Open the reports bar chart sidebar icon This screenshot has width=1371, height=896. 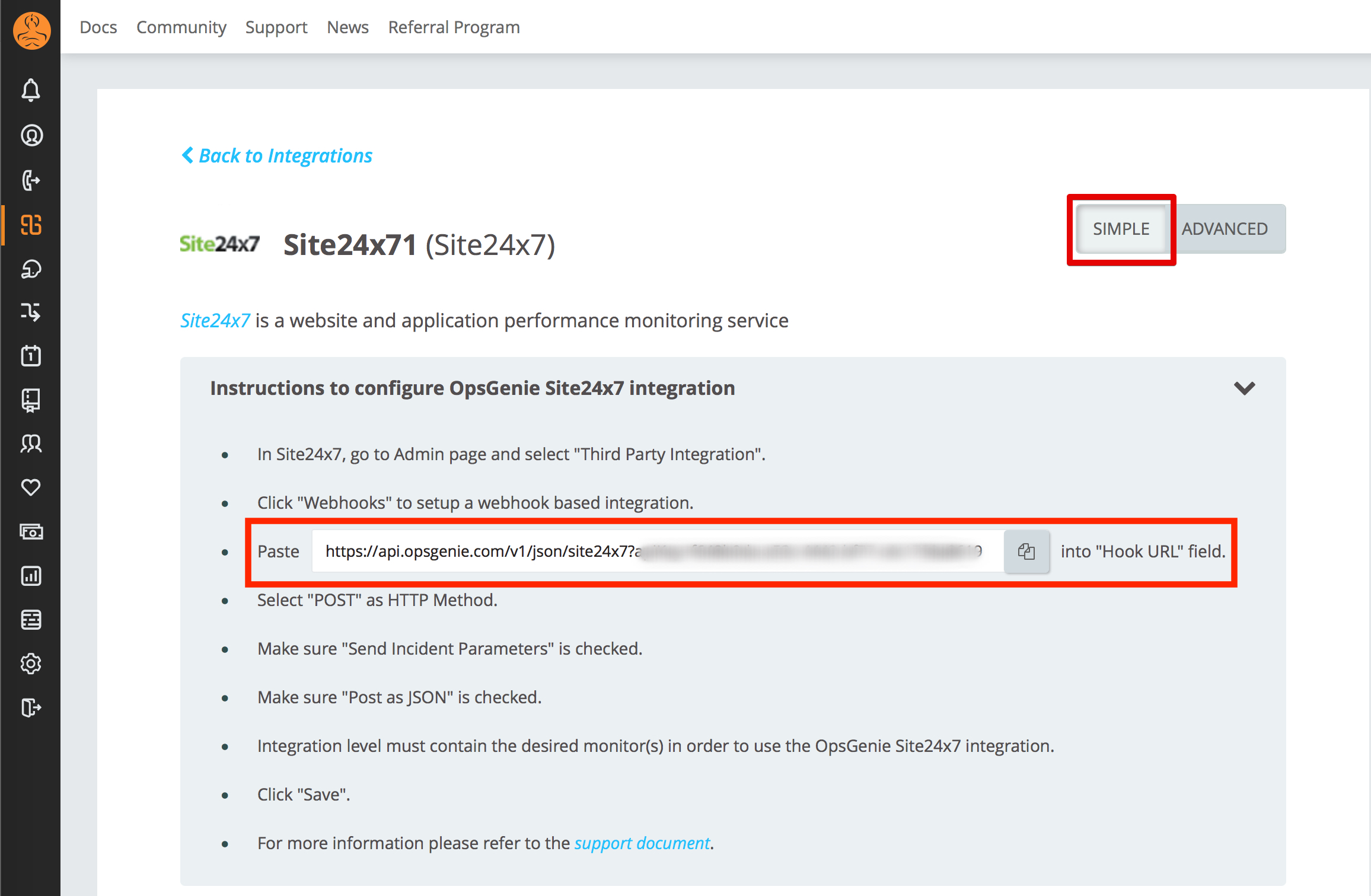pyautogui.click(x=31, y=575)
